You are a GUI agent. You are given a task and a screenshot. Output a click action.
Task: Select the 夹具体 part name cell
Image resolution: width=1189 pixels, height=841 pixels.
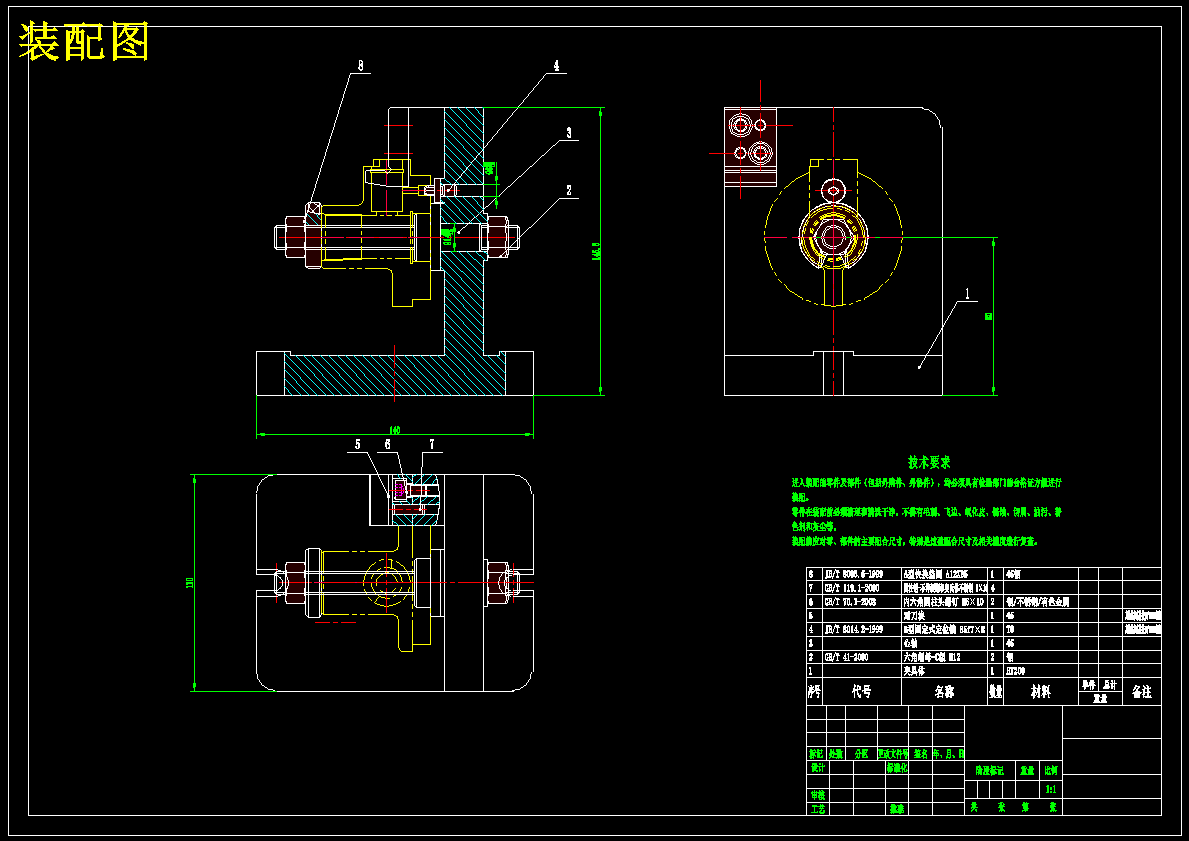(915, 671)
